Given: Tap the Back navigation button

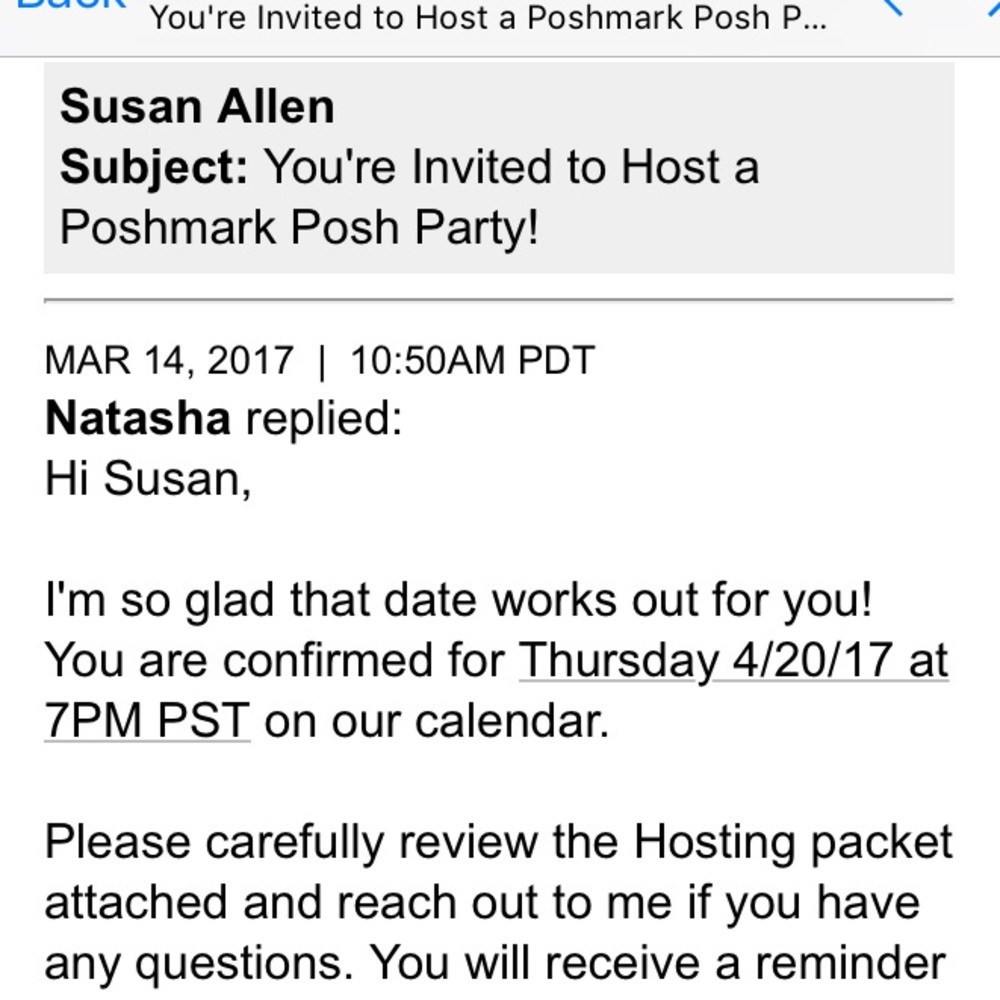Looking at the screenshot, I should (x=70, y=5).
